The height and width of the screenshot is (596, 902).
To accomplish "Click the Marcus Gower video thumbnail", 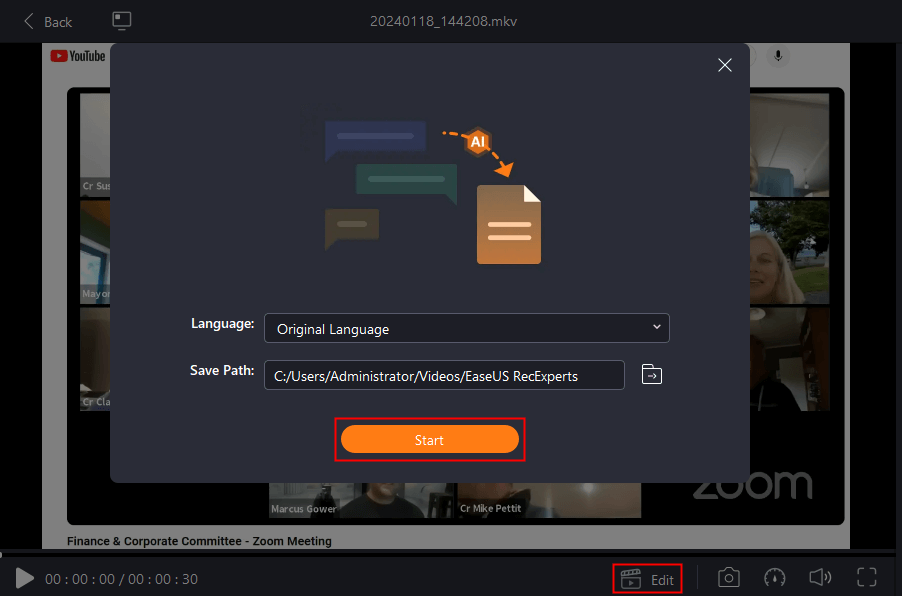I will [x=362, y=500].
